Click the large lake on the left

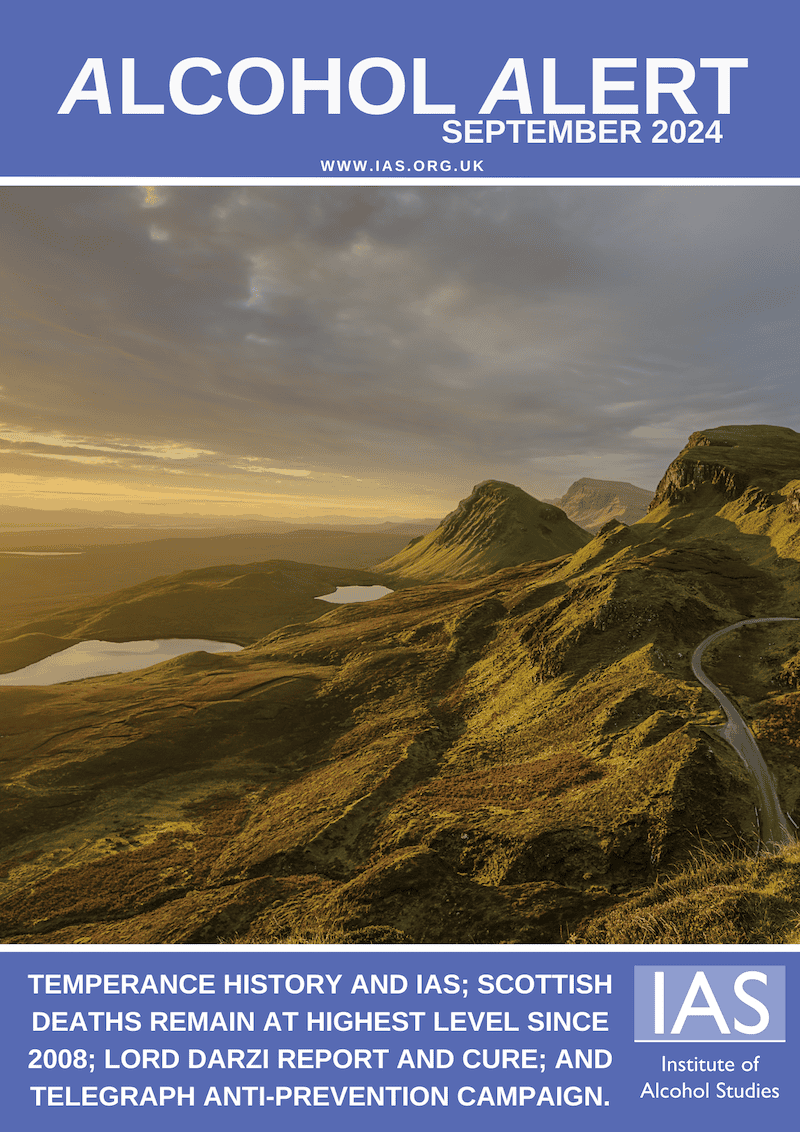110,660
